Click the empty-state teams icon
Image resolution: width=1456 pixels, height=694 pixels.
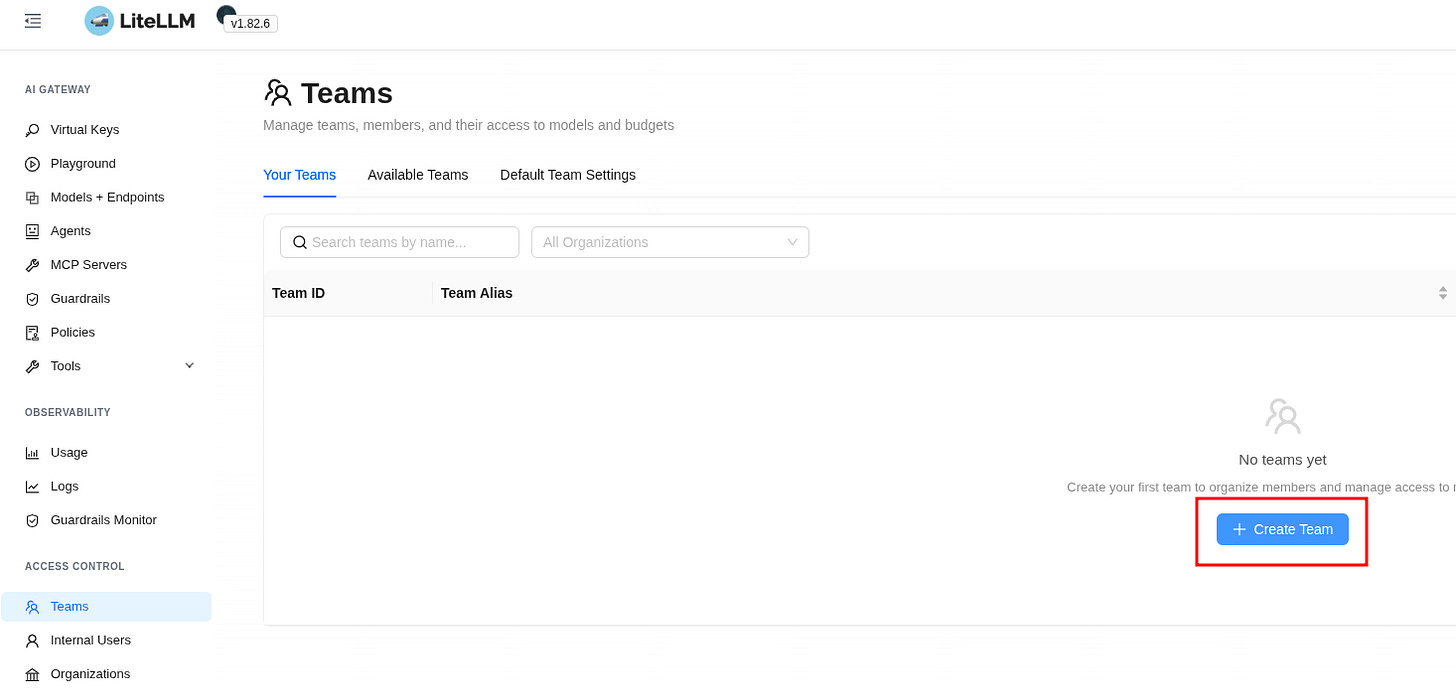(x=1282, y=416)
